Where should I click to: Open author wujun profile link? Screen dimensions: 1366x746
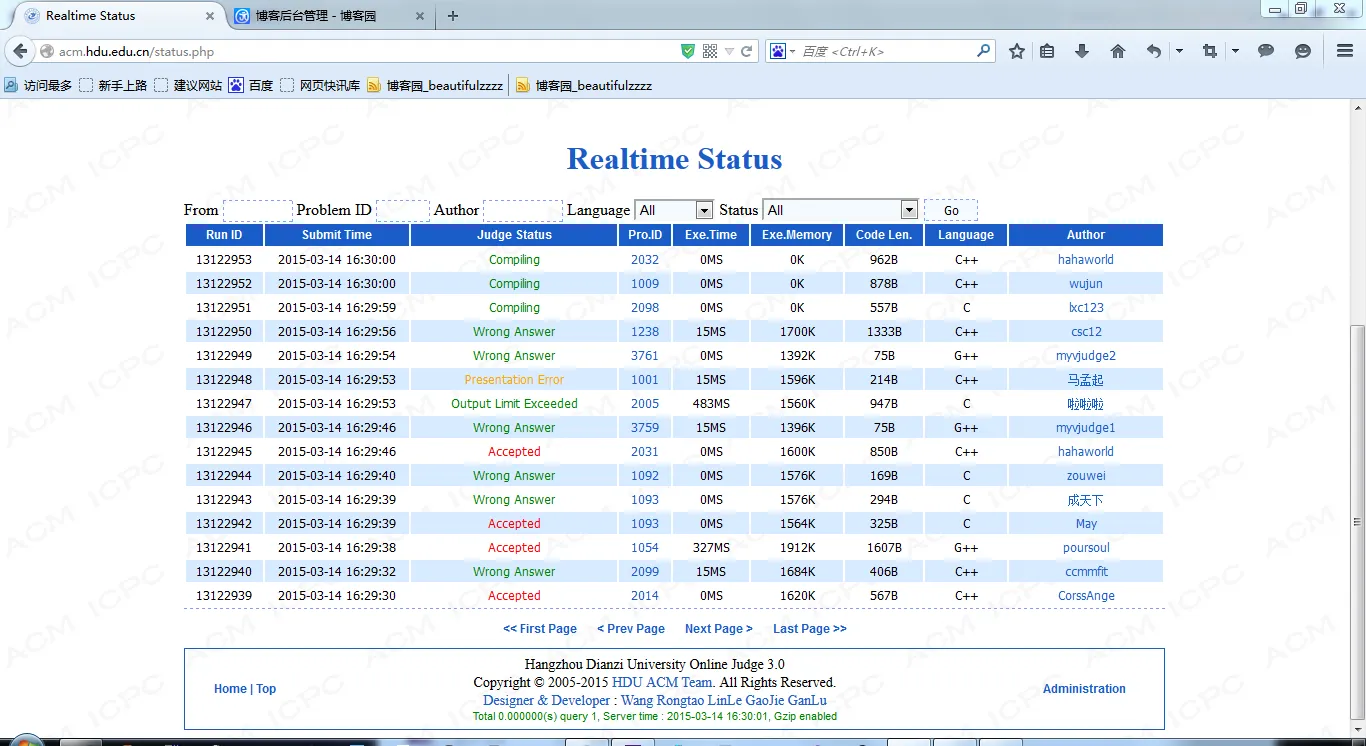click(x=1086, y=284)
